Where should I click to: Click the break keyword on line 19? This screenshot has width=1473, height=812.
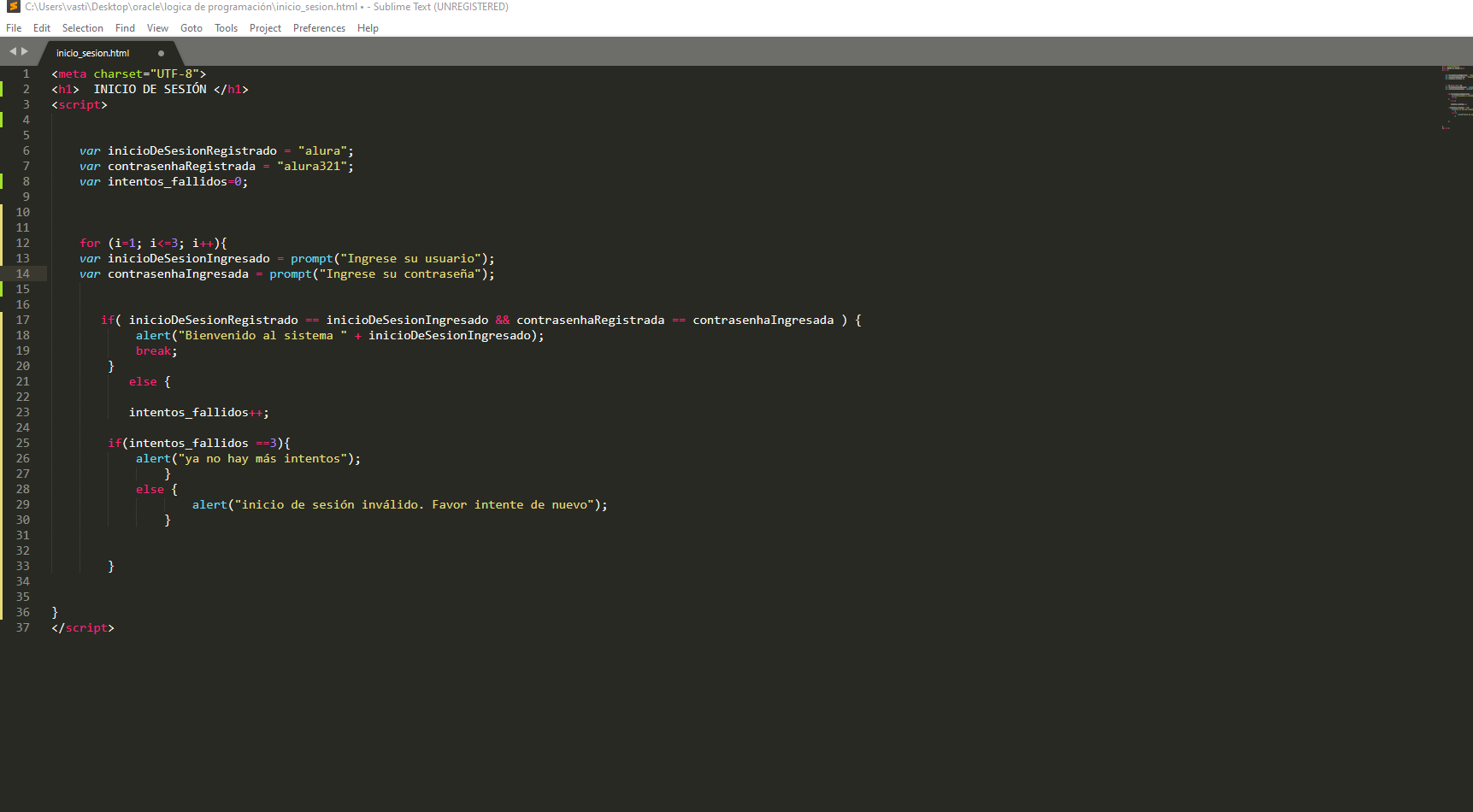click(x=153, y=350)
